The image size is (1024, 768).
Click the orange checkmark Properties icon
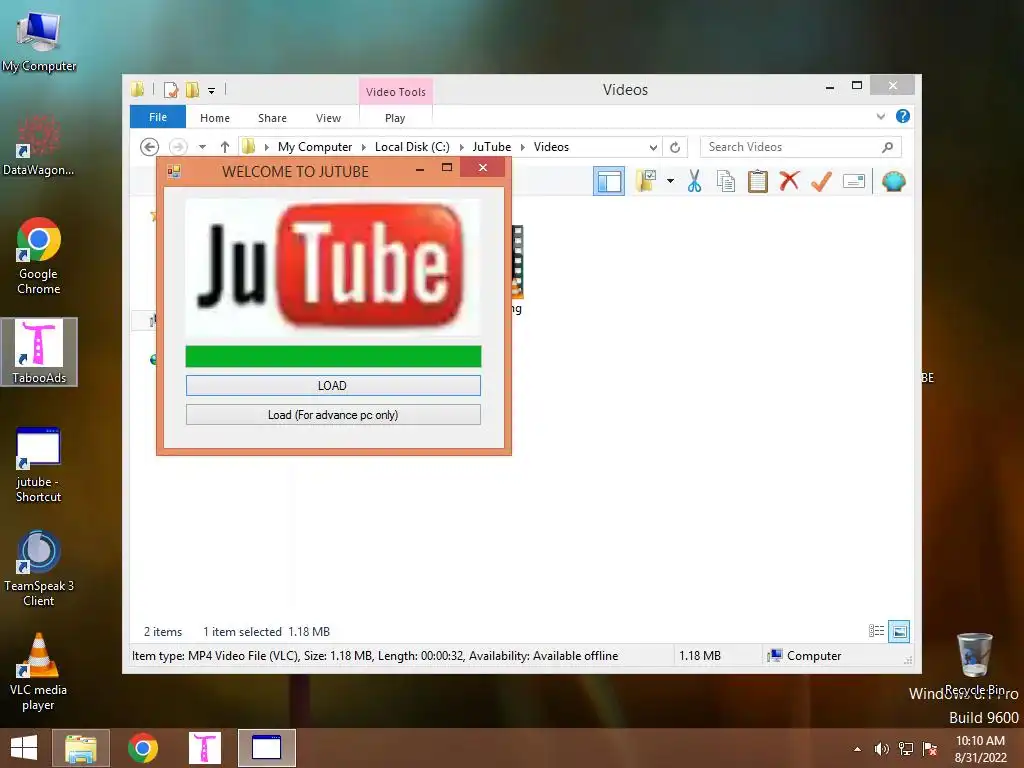(x=821, y=181)
